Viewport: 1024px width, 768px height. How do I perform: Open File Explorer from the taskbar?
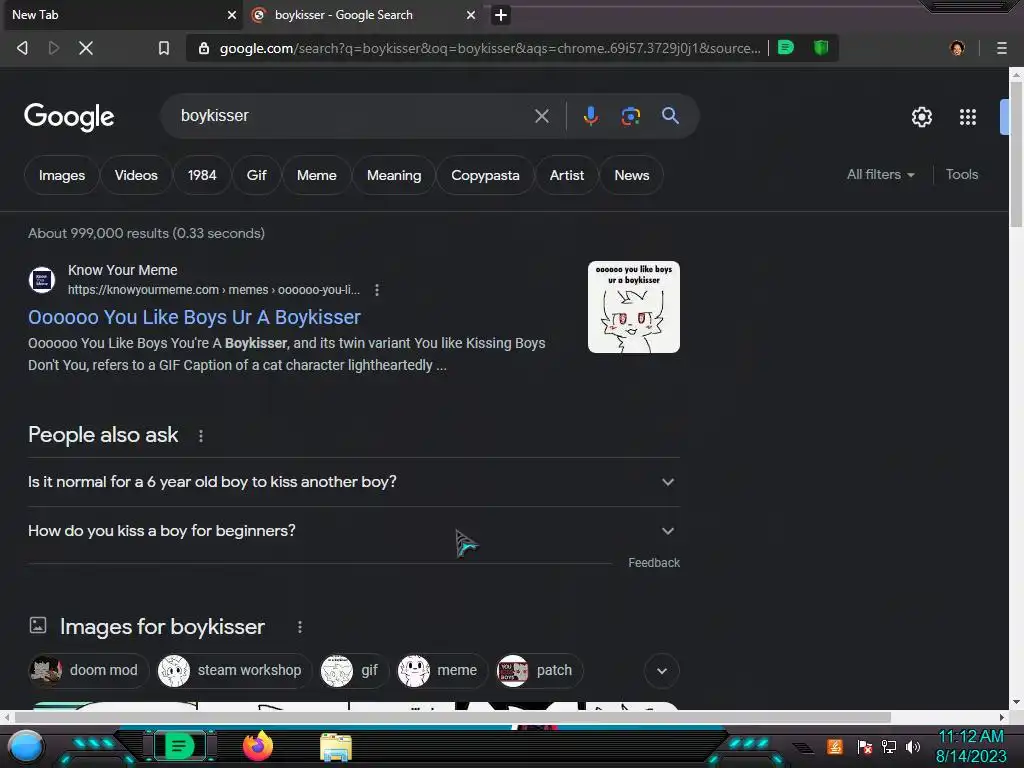click(x=336, y=747)
